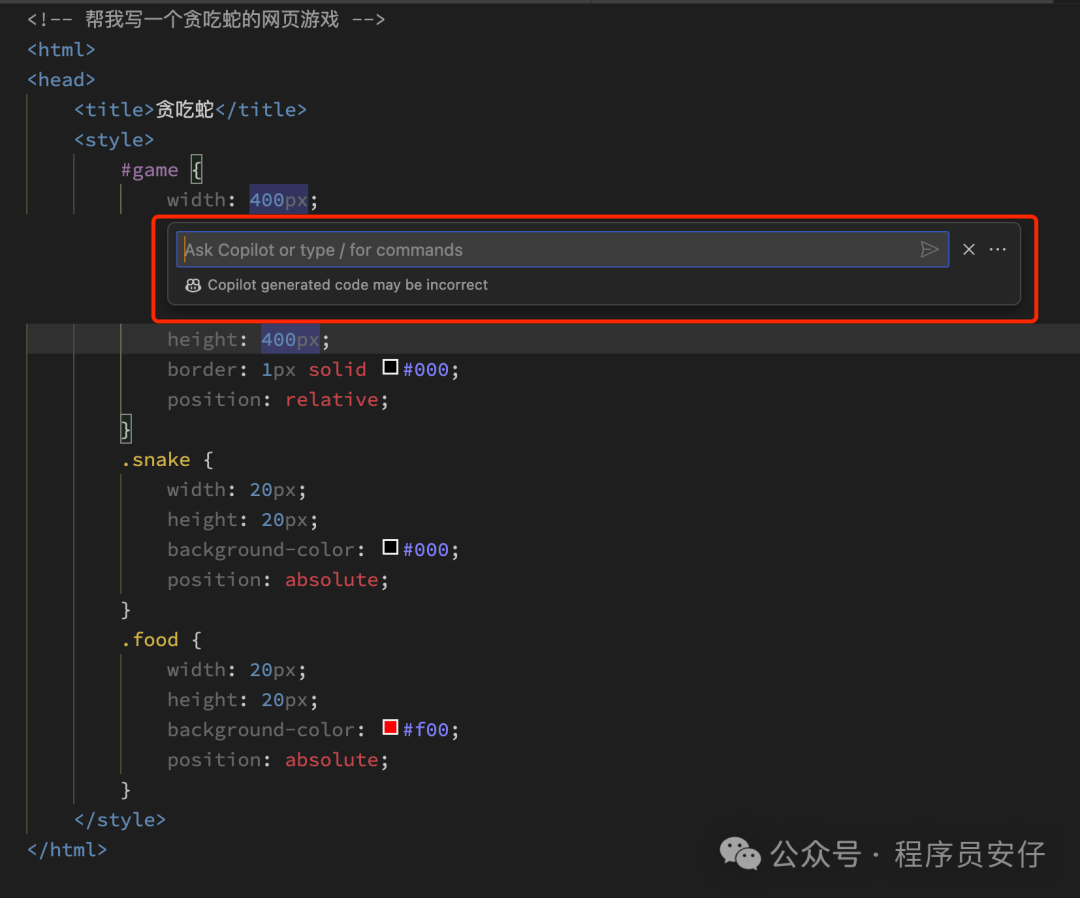Click the opening <style> tag

[x=114, y=140]
